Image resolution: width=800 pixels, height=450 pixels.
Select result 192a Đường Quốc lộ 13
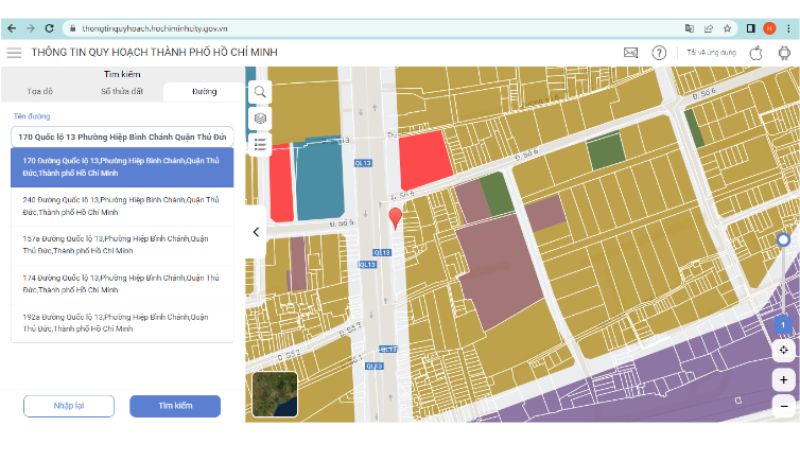point(122,323)
